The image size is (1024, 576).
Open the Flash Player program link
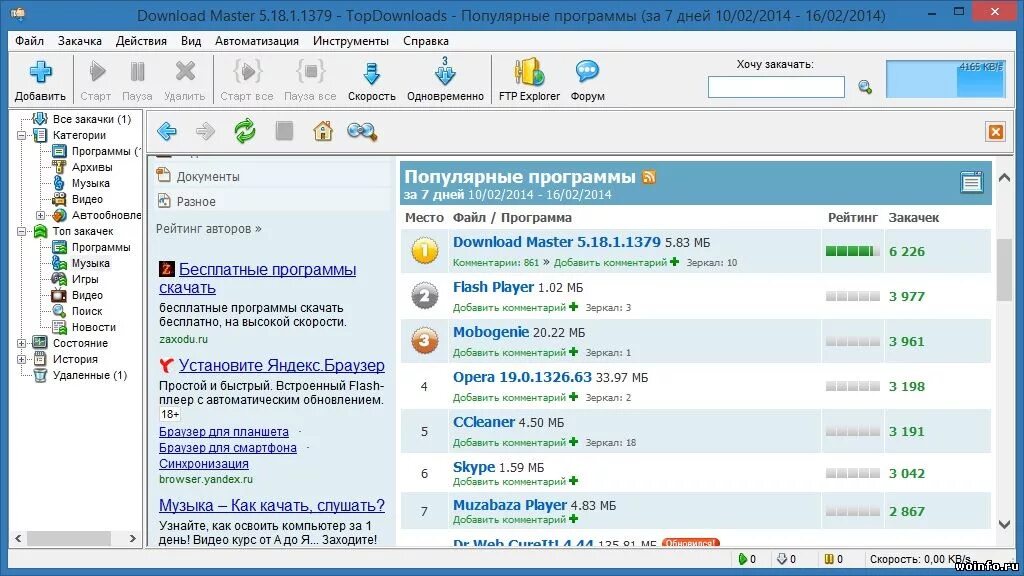point(493,287)
